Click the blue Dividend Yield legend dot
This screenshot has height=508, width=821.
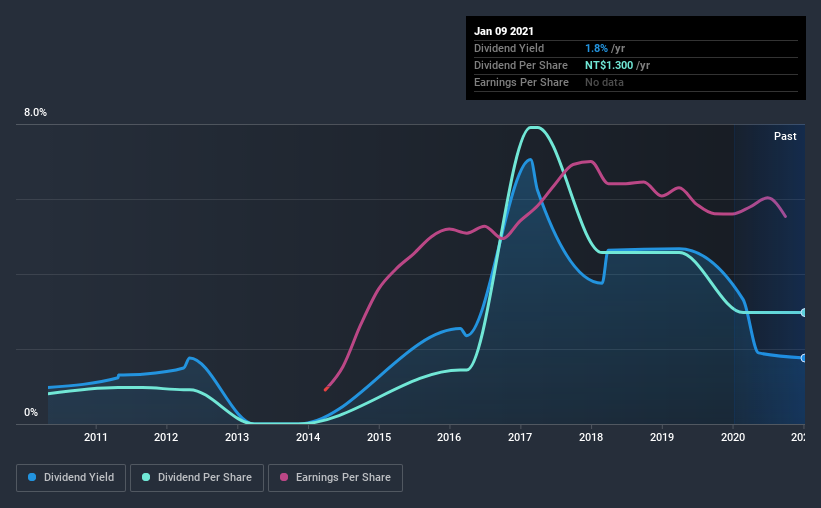(32, 477)
